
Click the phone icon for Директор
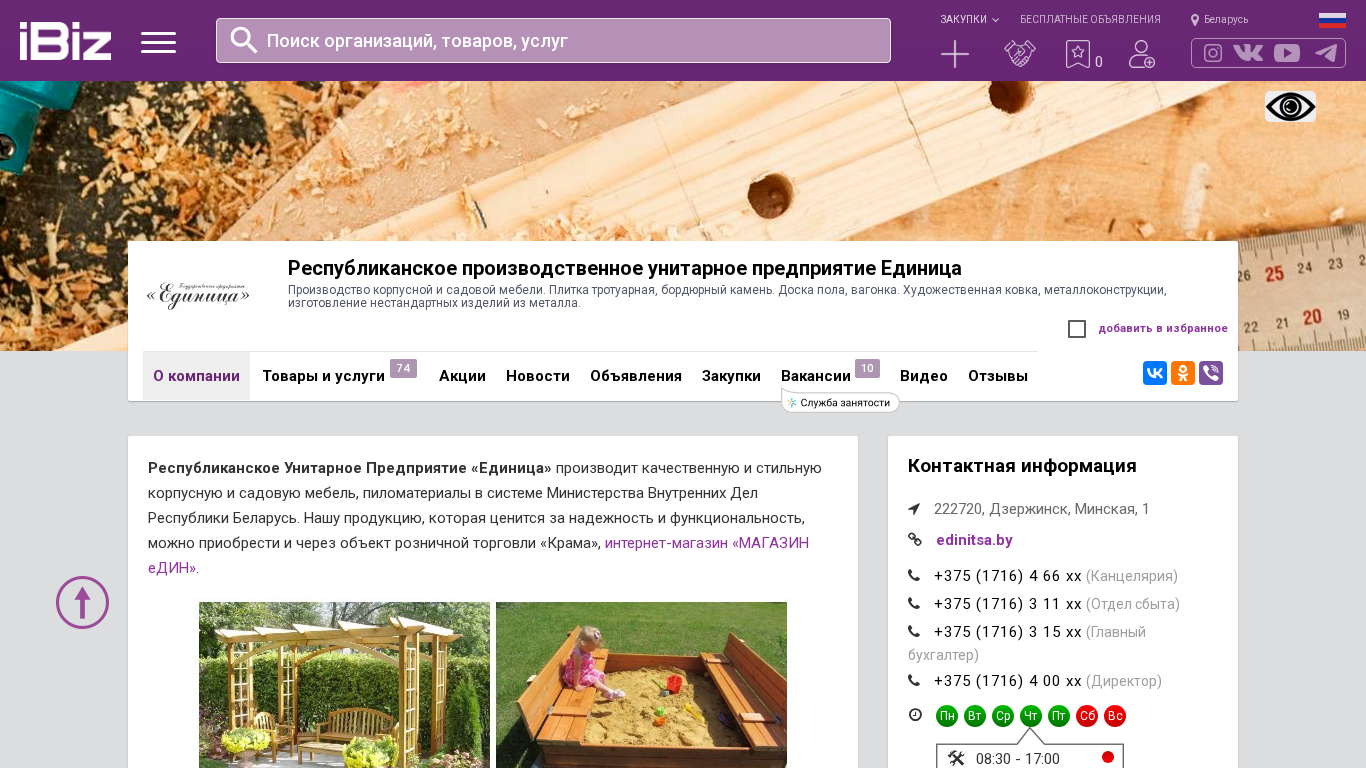click(914, 681)
